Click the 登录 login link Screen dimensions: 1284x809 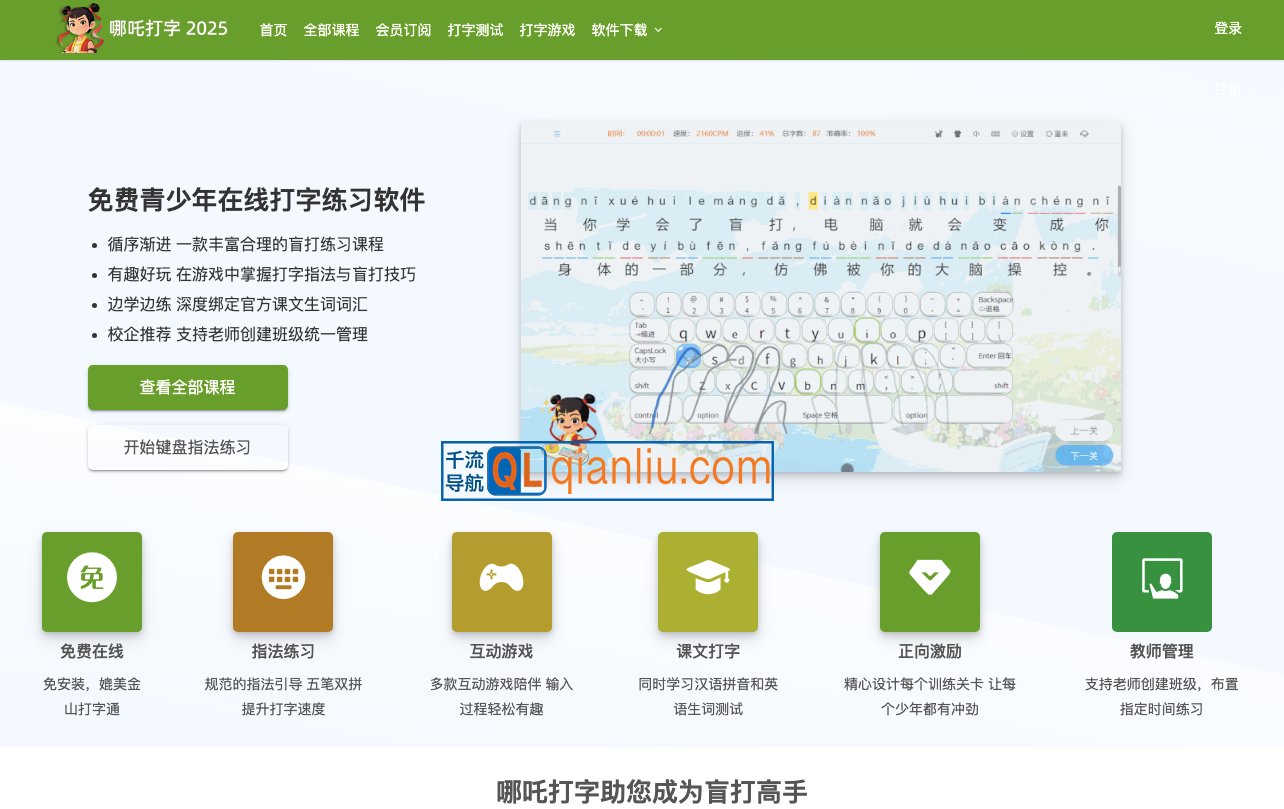(x=1228, y=29)
